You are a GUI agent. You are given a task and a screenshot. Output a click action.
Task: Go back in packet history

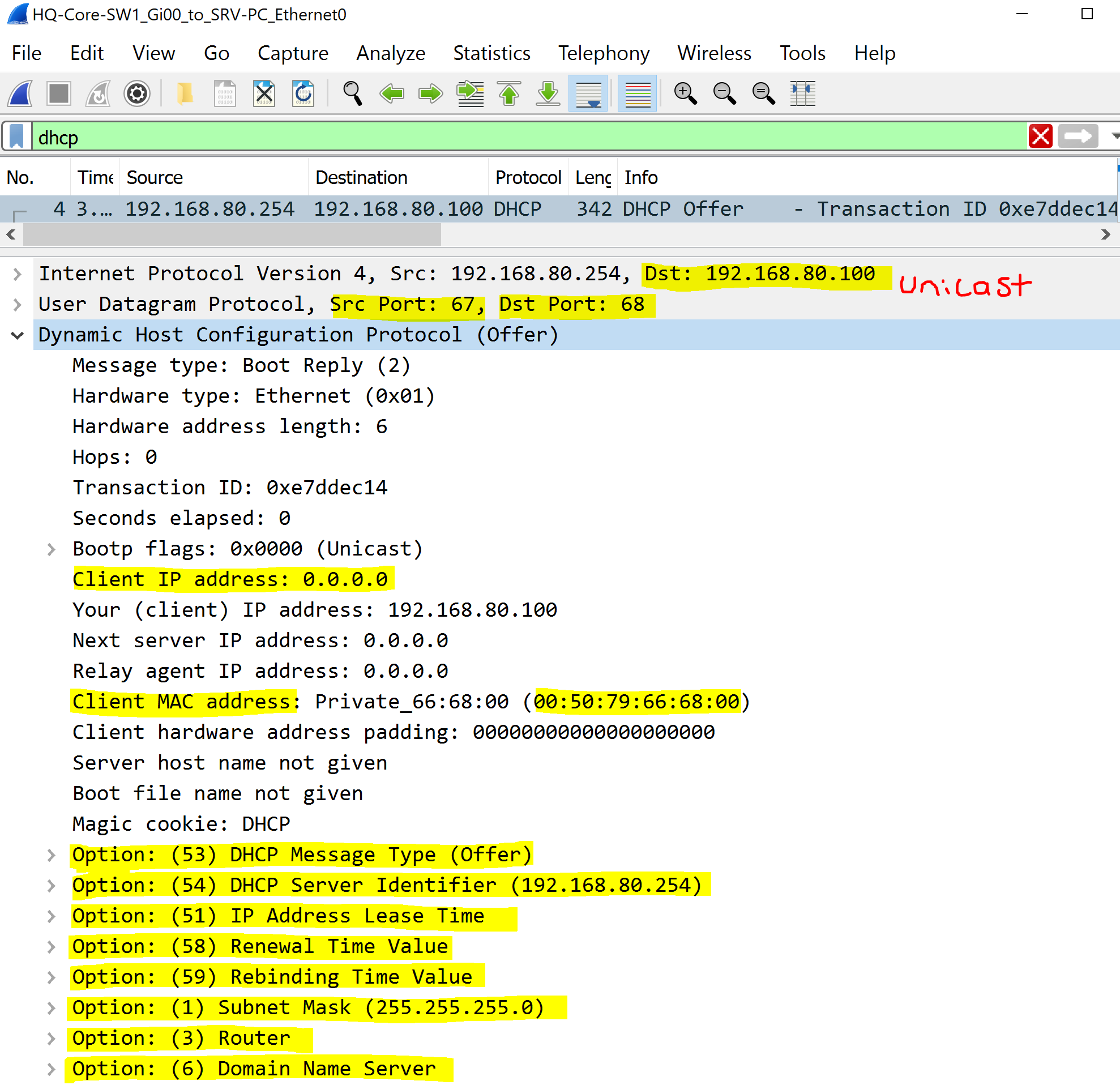click(x=392, y=93)
